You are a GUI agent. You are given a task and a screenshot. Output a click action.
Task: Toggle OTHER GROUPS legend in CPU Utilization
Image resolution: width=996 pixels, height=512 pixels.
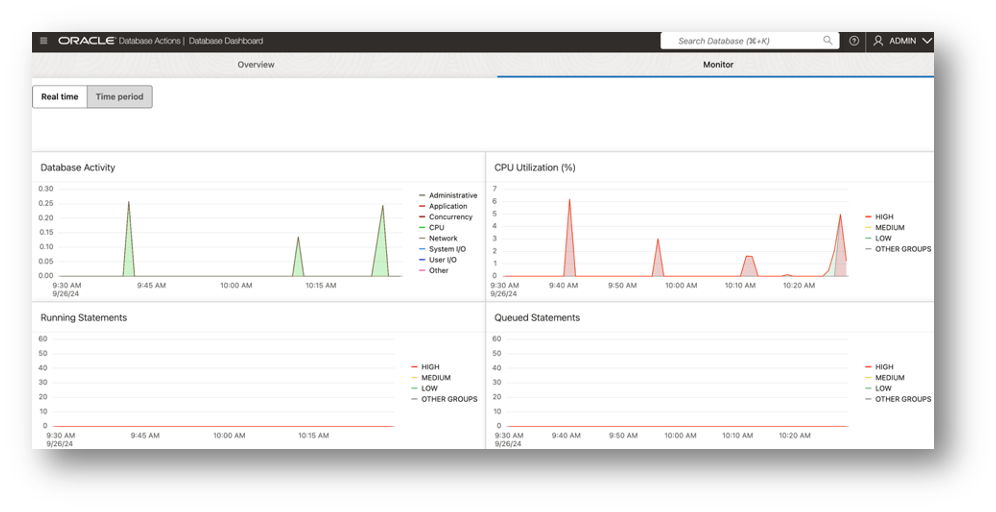click(x=898, y=249)
